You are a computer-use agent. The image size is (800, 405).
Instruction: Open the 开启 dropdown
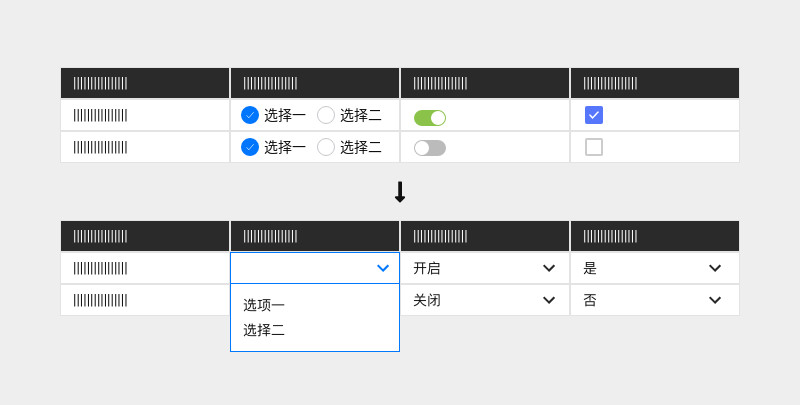[x=484, y=268]
